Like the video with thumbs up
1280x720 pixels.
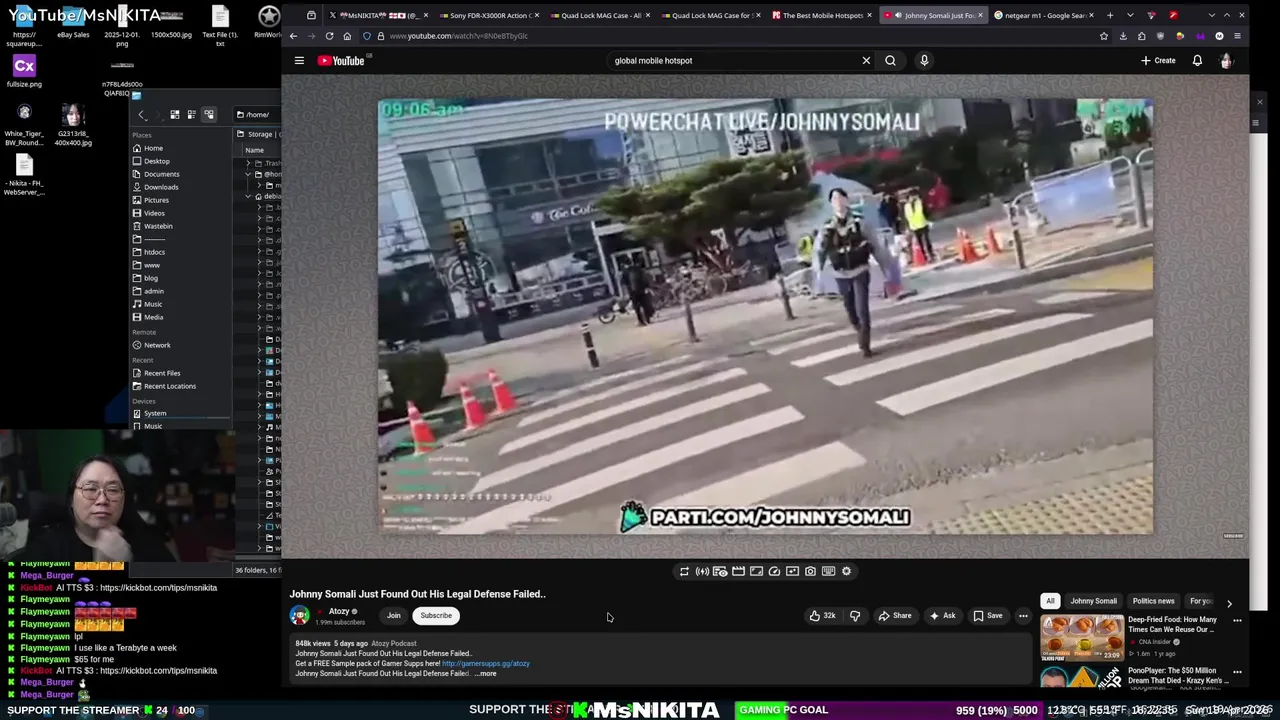point(822,616)
